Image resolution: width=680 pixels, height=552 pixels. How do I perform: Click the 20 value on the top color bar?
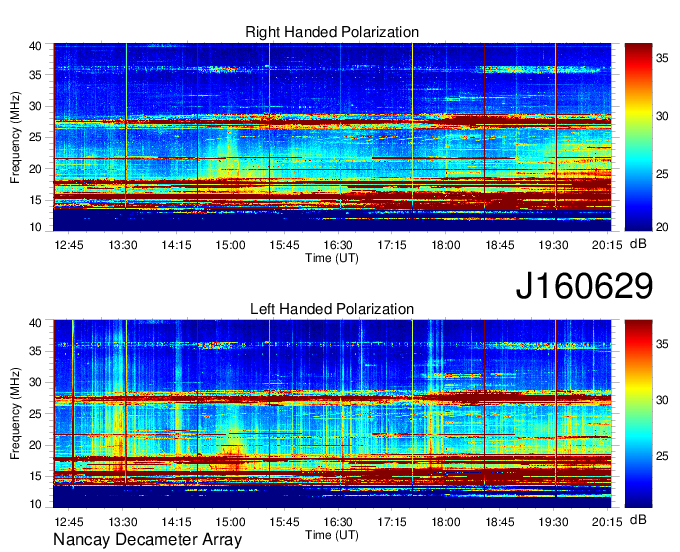click(x=662, y=227)
